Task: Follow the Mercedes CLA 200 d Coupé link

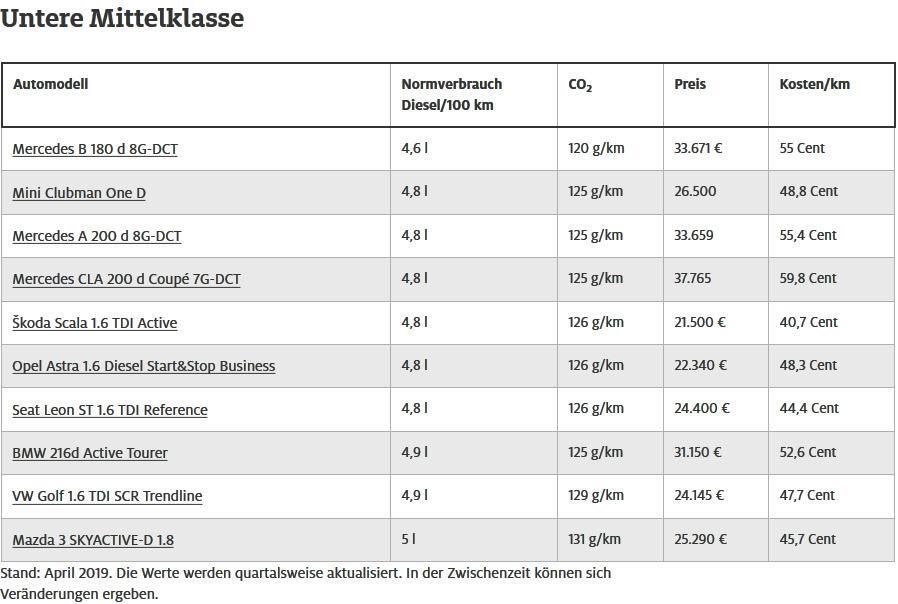Action: point(126,279)
